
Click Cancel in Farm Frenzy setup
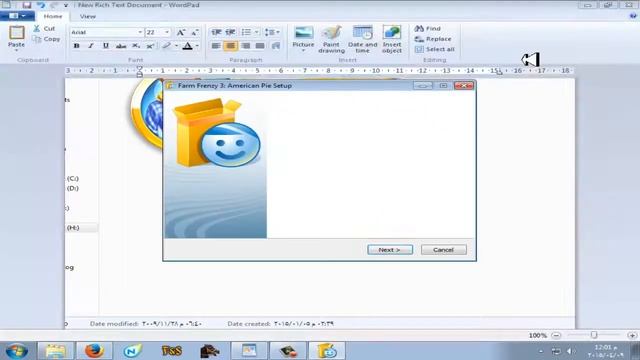click(x=443, y=250)
